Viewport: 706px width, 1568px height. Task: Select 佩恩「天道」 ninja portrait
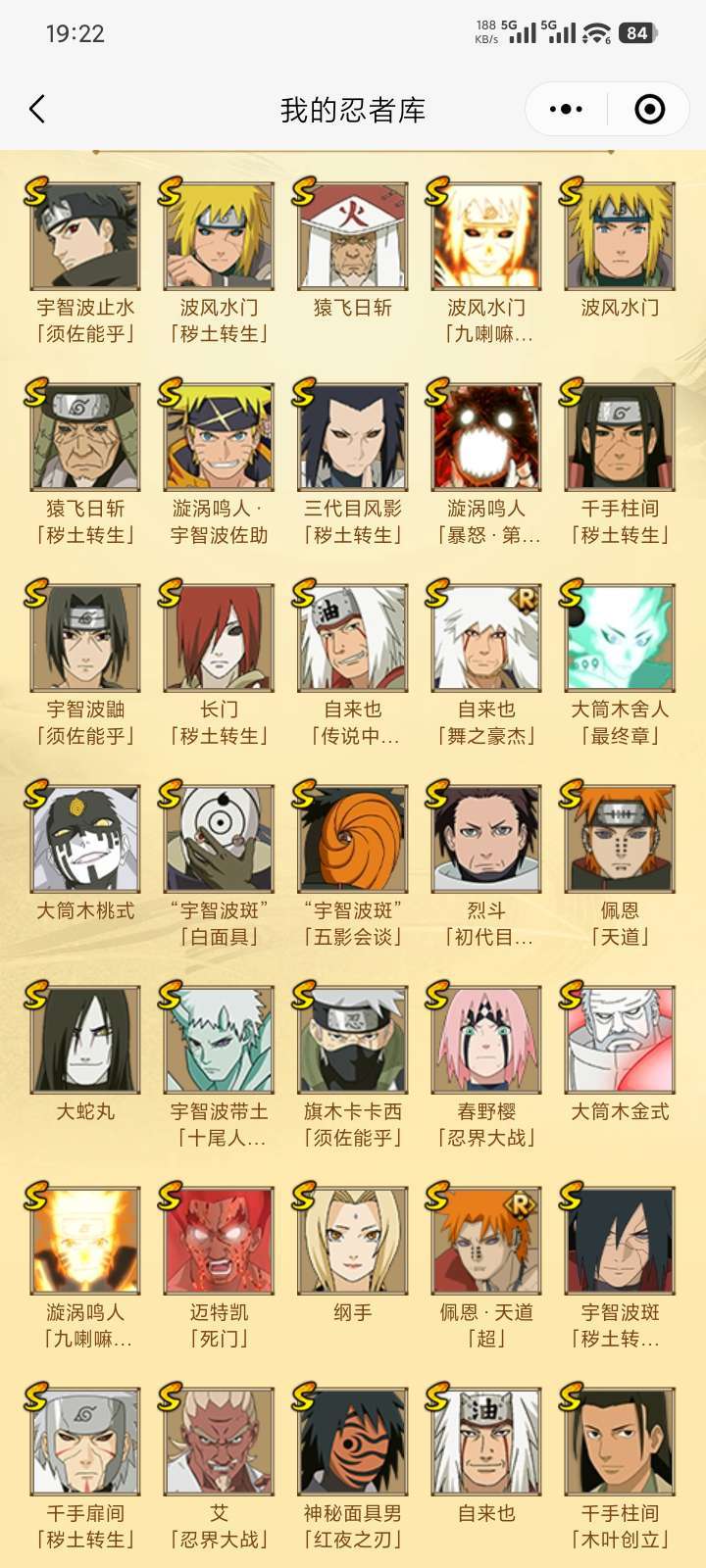pos(619,838)
